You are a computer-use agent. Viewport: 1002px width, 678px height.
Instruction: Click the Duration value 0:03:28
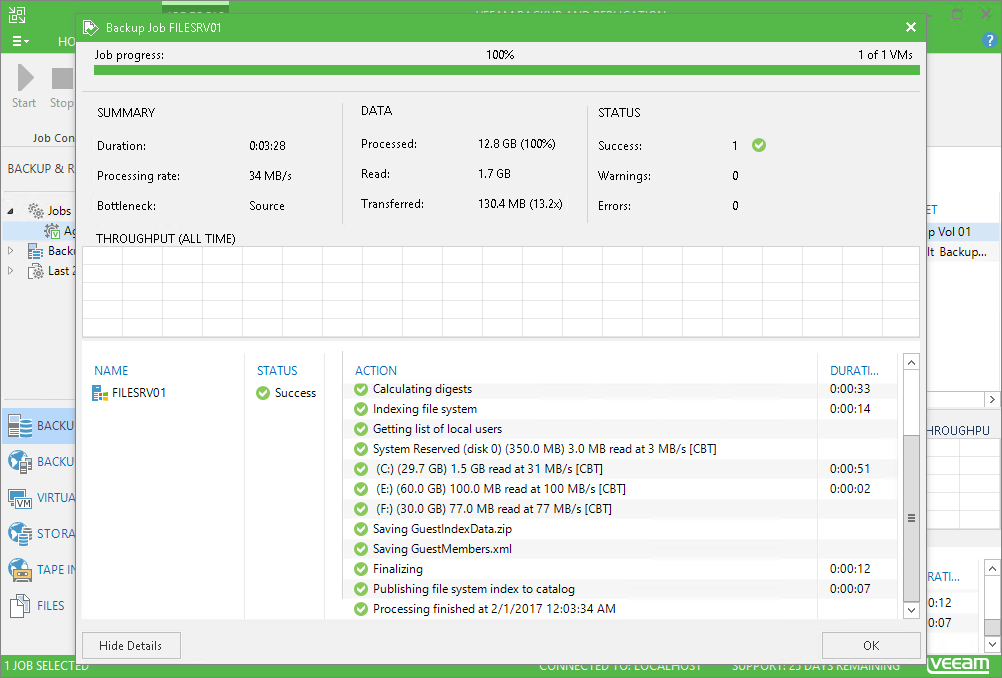tap(267, 146)
